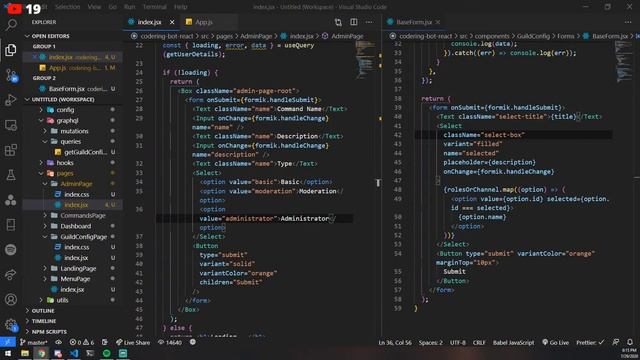Click the feedback icon in status bar

pyautogui.click(x=616, y=342)
